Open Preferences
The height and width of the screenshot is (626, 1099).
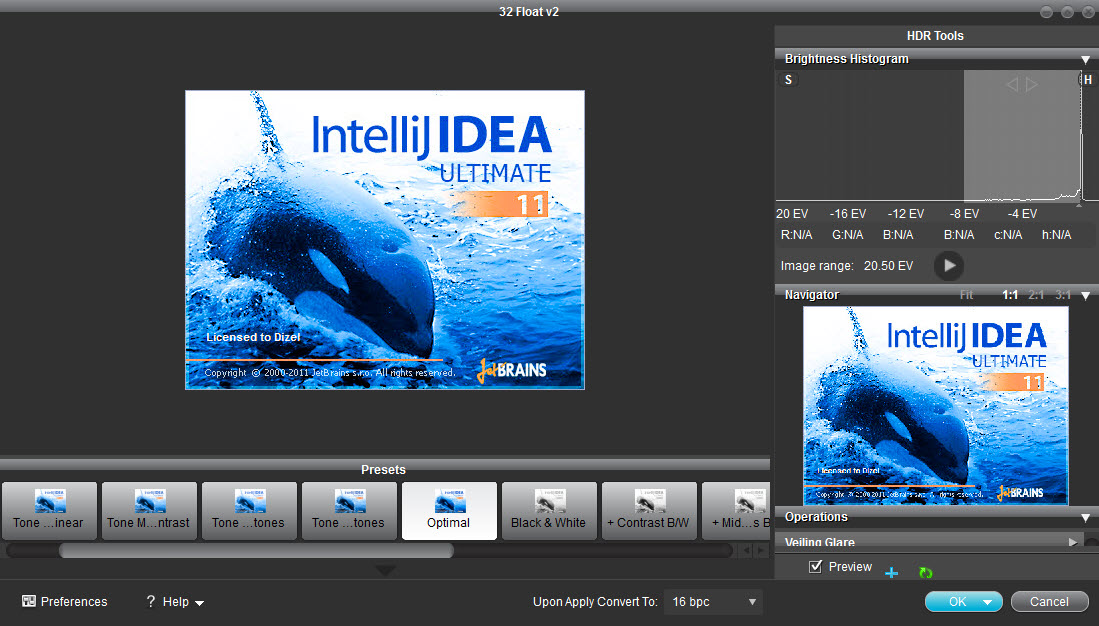64,601
